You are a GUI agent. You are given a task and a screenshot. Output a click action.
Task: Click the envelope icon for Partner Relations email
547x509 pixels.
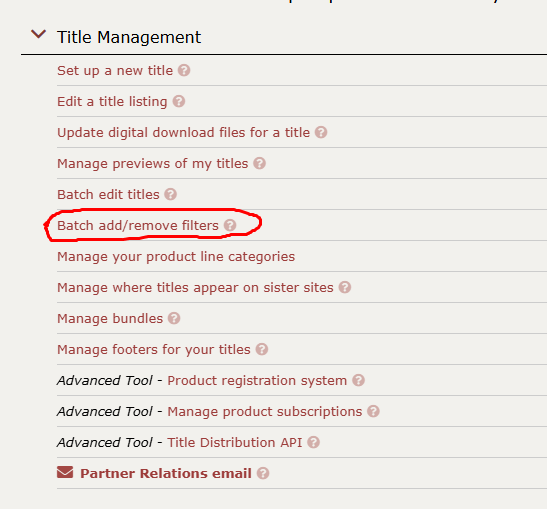65,472
